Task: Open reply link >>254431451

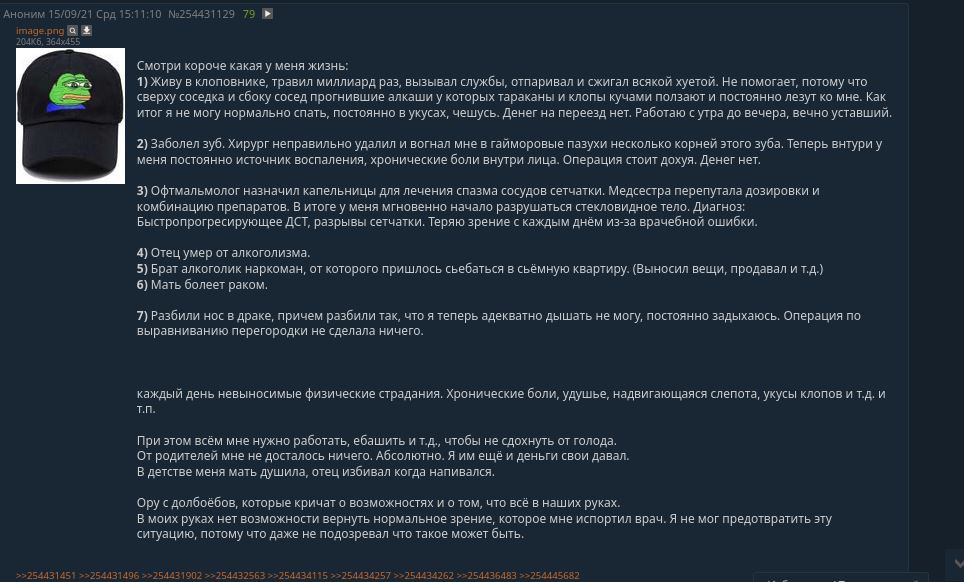Action: coord(46,576)
